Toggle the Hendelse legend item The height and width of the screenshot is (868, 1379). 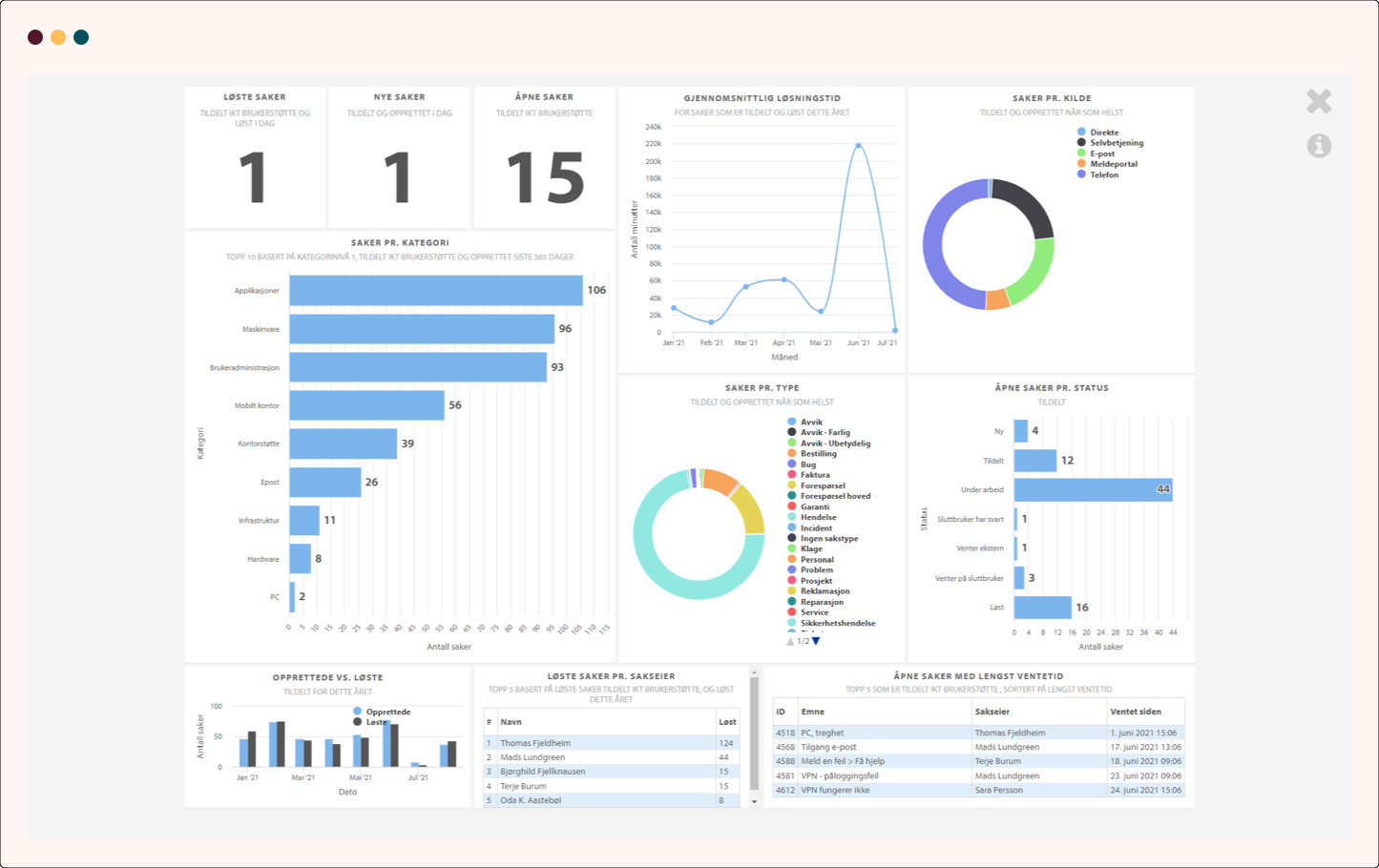coord(817,517)
